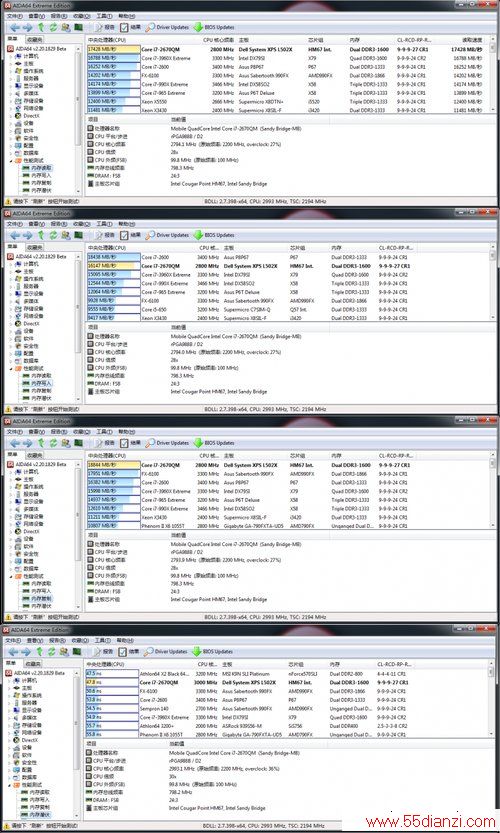
Task: Click the green monitor icon in second window toolbar
Action: point(79,235)
